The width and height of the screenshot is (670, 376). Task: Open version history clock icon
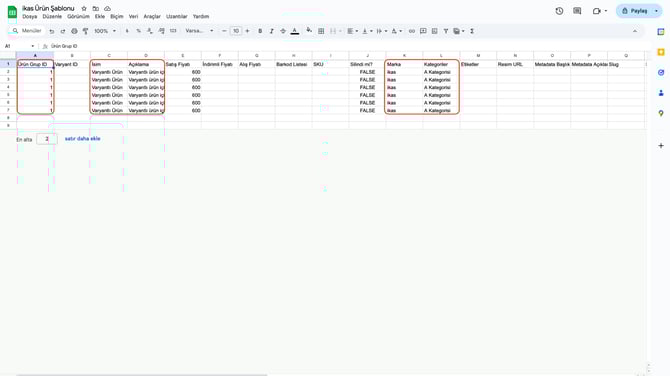pos(559,11)
